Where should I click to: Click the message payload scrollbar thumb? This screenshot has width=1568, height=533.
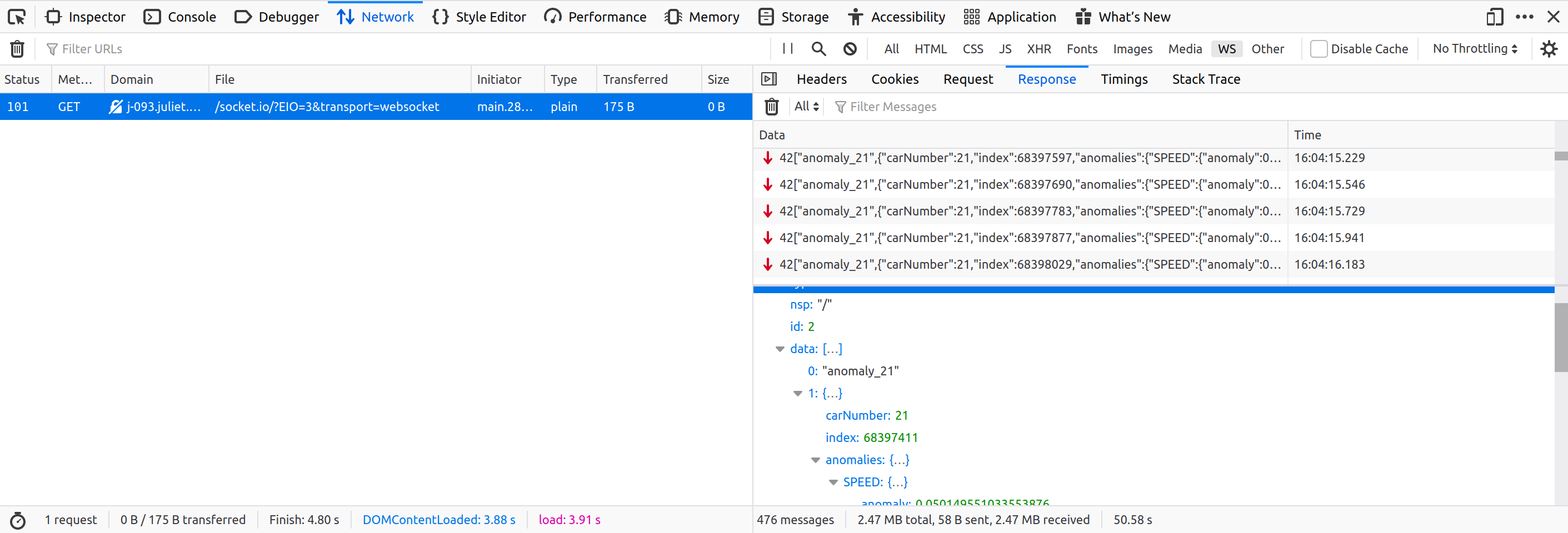1561,338
